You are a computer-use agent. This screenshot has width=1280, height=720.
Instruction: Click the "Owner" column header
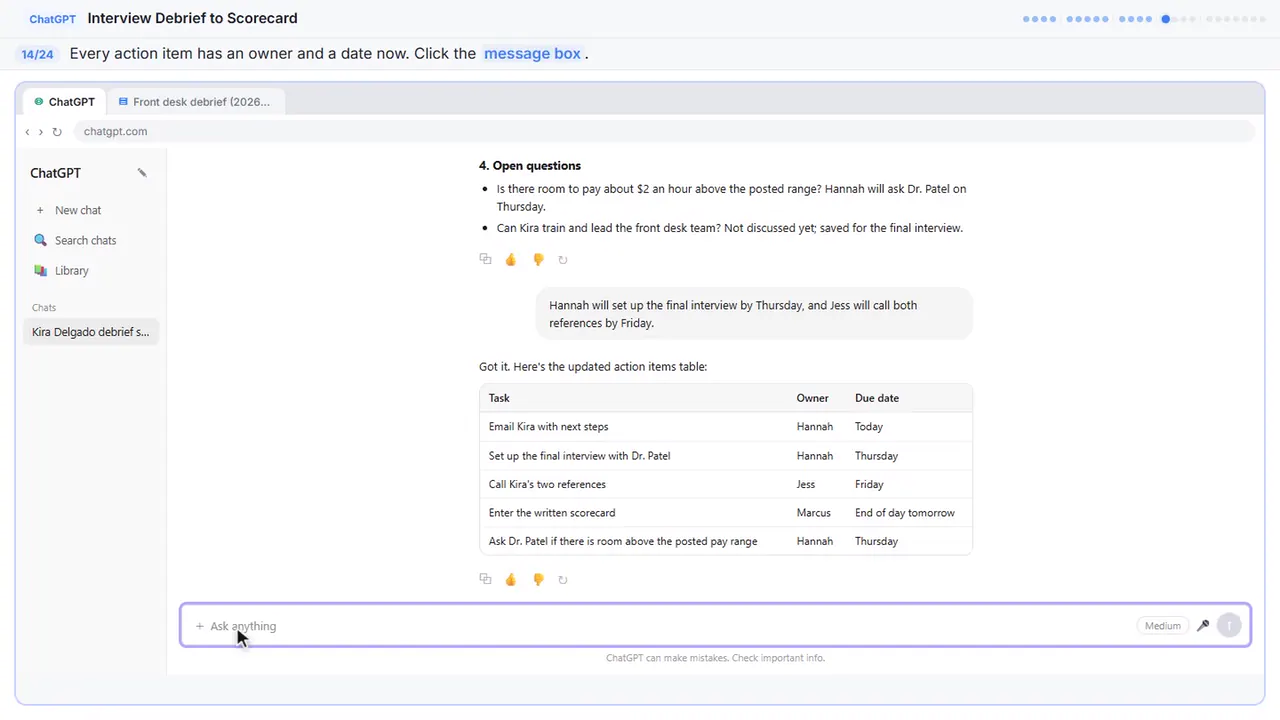click(x=813, y=398)
